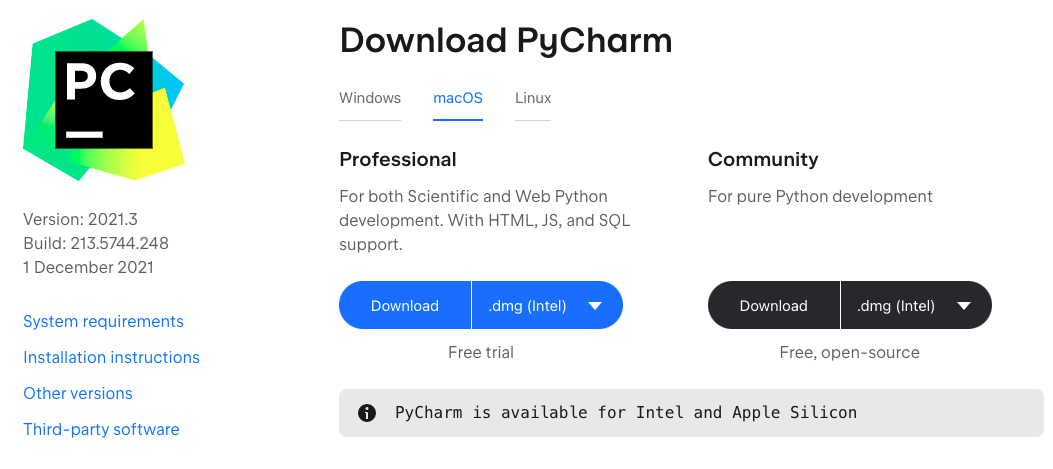
Task: Click the For pure Python development text
Action: (820, 196)
